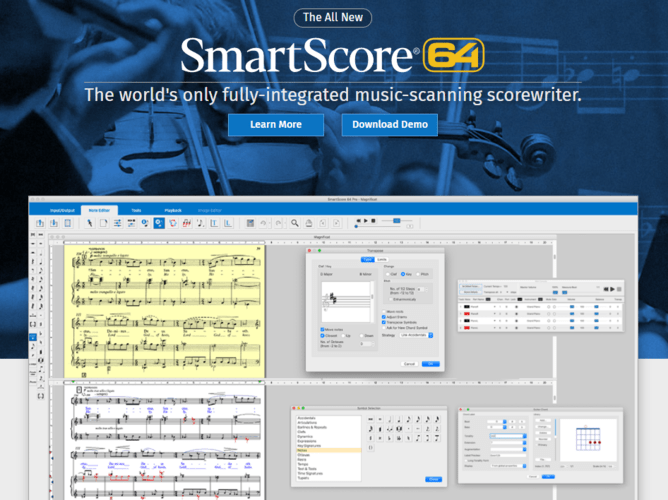Viewport: 668px width, 500px height.
Task: Open the Display dropdown in Guitar Chord
Action: [x=508, y=466]
